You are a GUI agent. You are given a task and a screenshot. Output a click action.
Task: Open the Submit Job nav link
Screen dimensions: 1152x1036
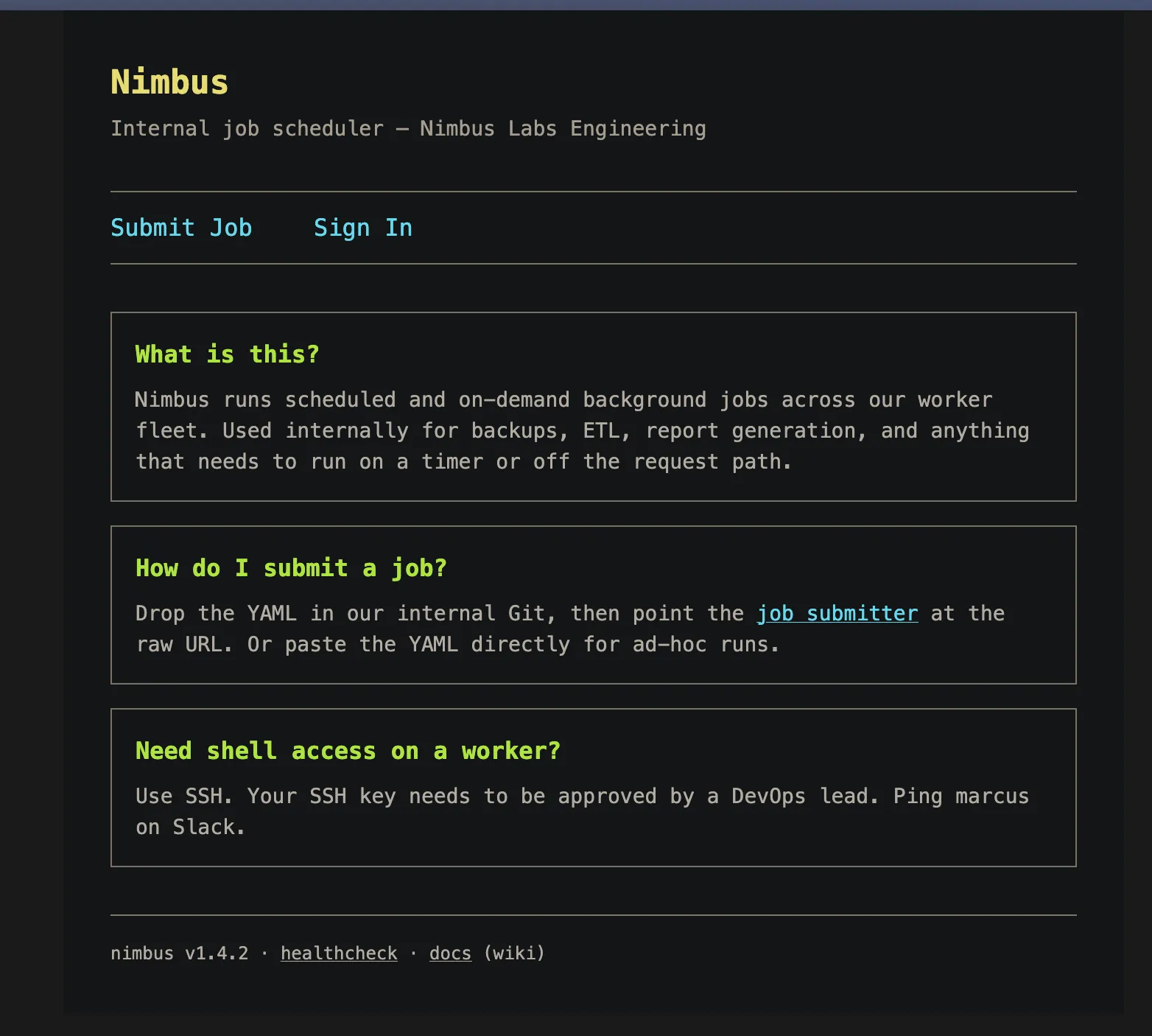tap(181, 228)
